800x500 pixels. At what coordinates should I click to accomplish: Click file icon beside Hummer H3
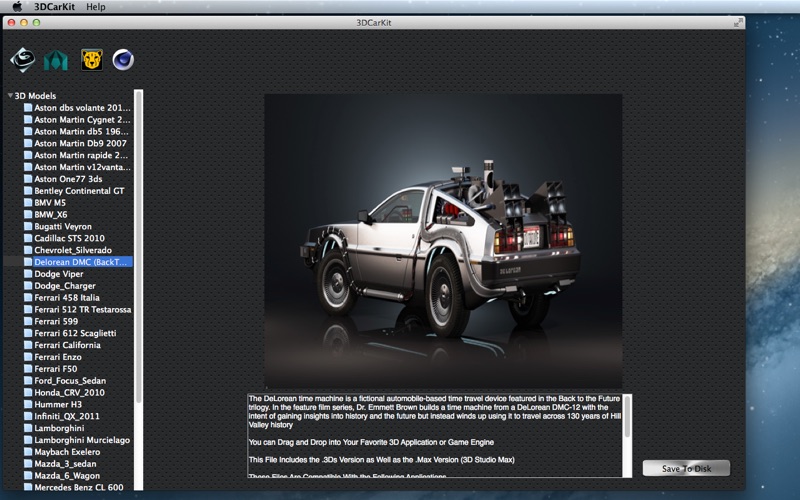(x=28, y=404)
